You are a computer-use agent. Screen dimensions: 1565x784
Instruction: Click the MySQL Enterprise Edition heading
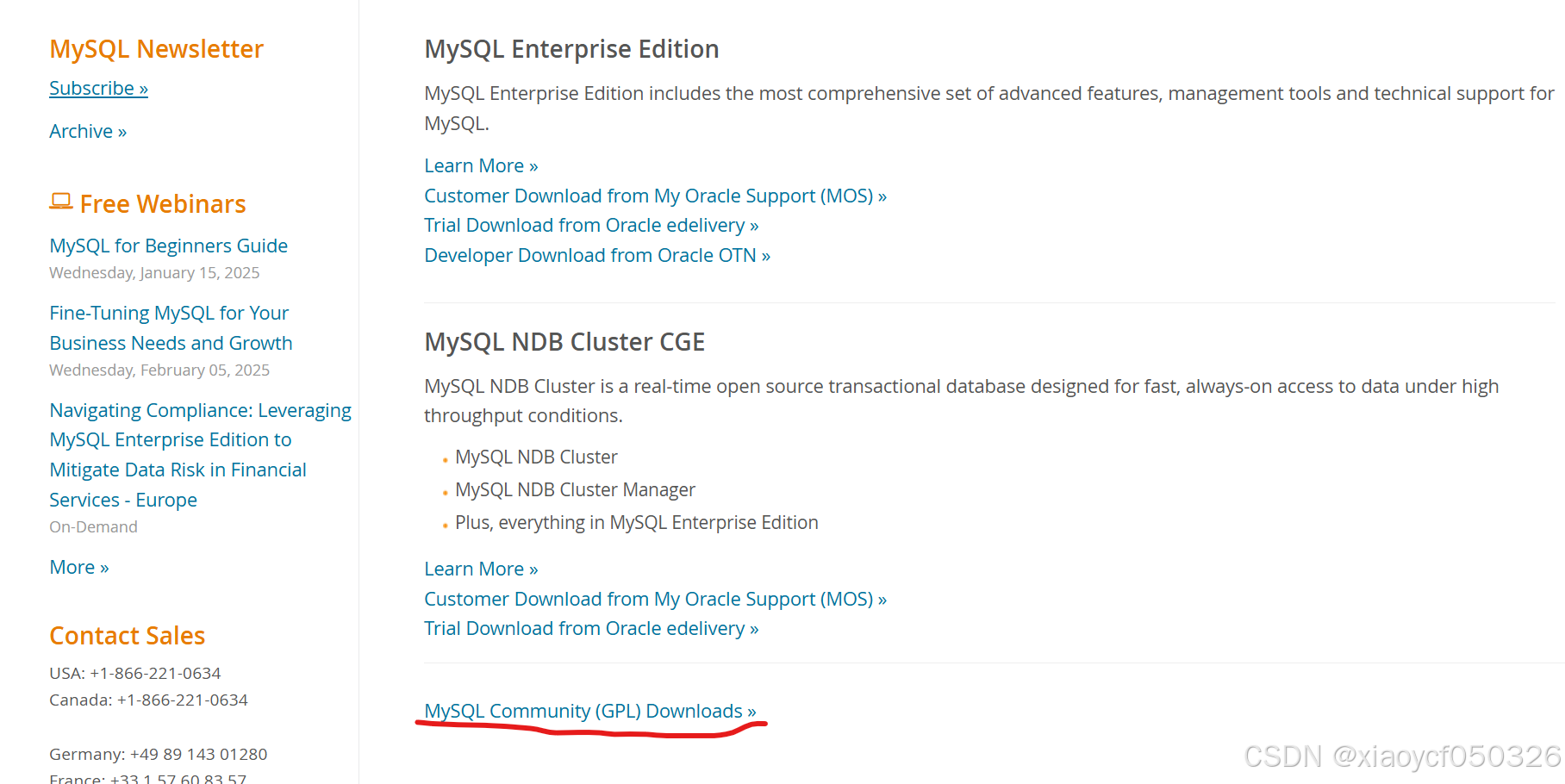pyautogui.click(x=571, y=49)
